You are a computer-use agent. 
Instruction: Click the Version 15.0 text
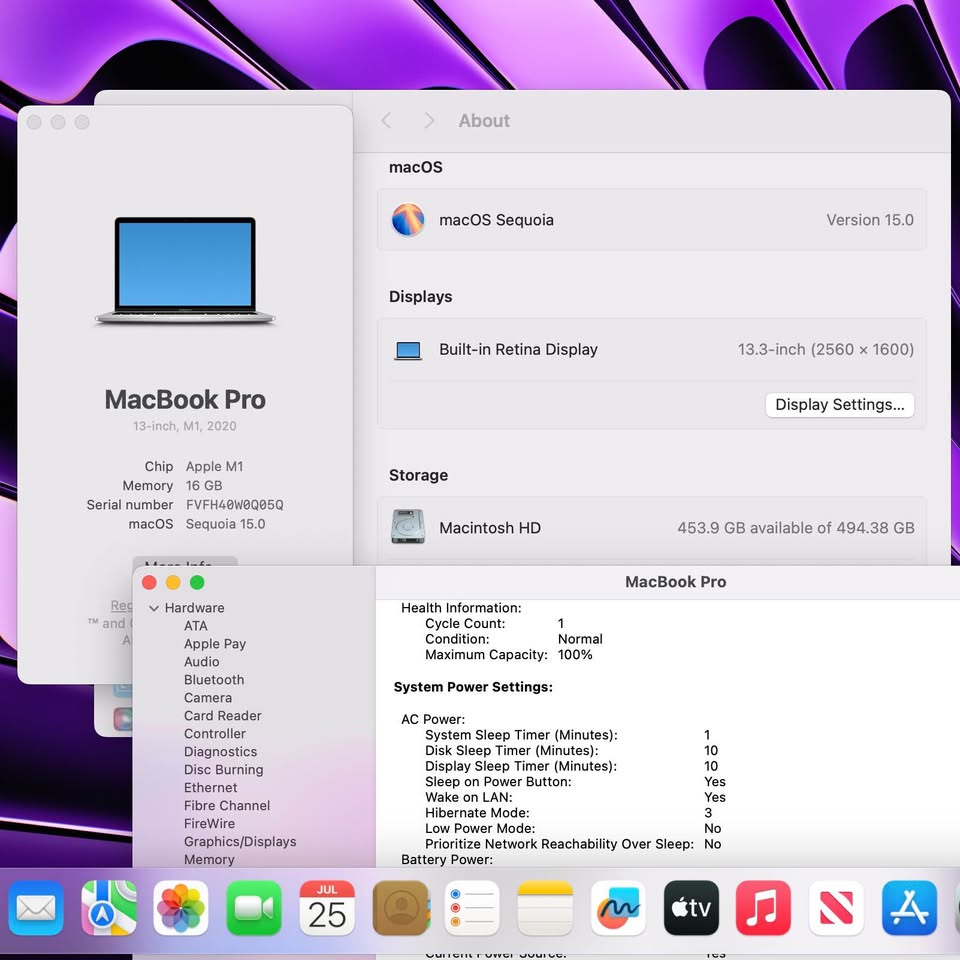pyautogui.click(x=870, y=220)
